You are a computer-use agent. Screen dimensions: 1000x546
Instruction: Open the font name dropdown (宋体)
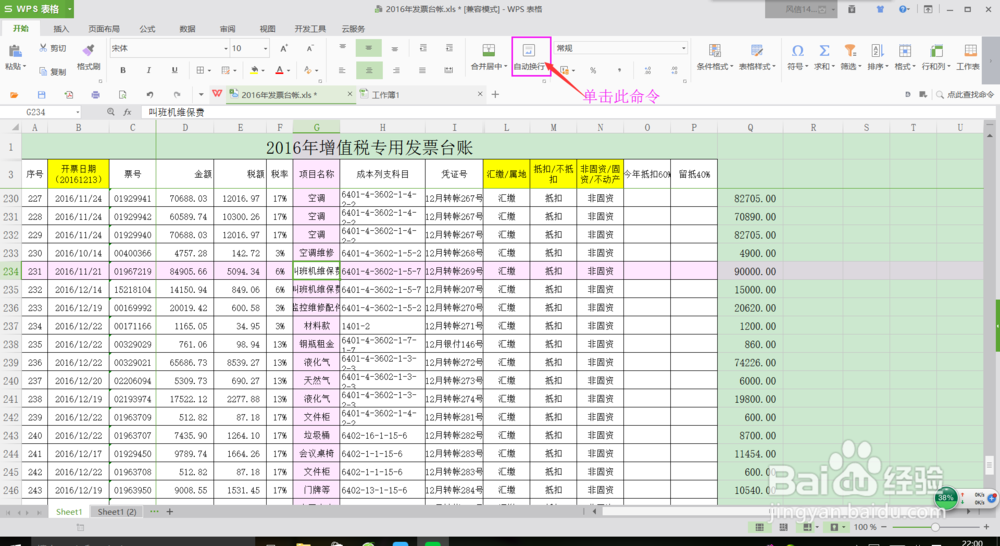[226, 48]
